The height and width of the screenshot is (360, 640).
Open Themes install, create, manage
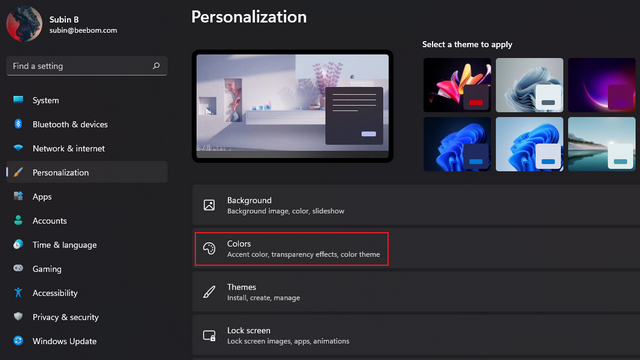416,292
